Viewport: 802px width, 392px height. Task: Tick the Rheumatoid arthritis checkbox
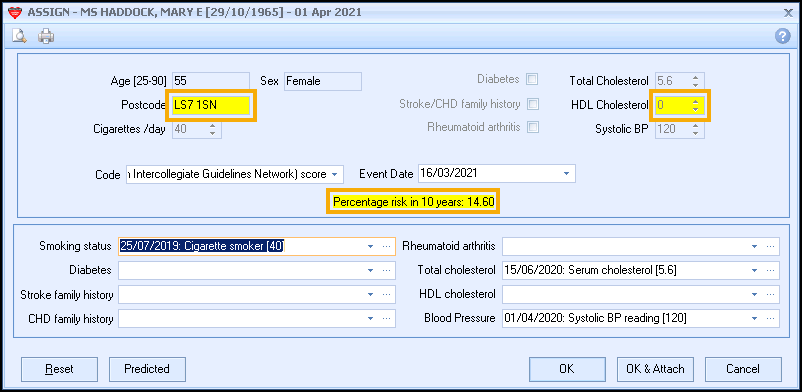[533, 127]
